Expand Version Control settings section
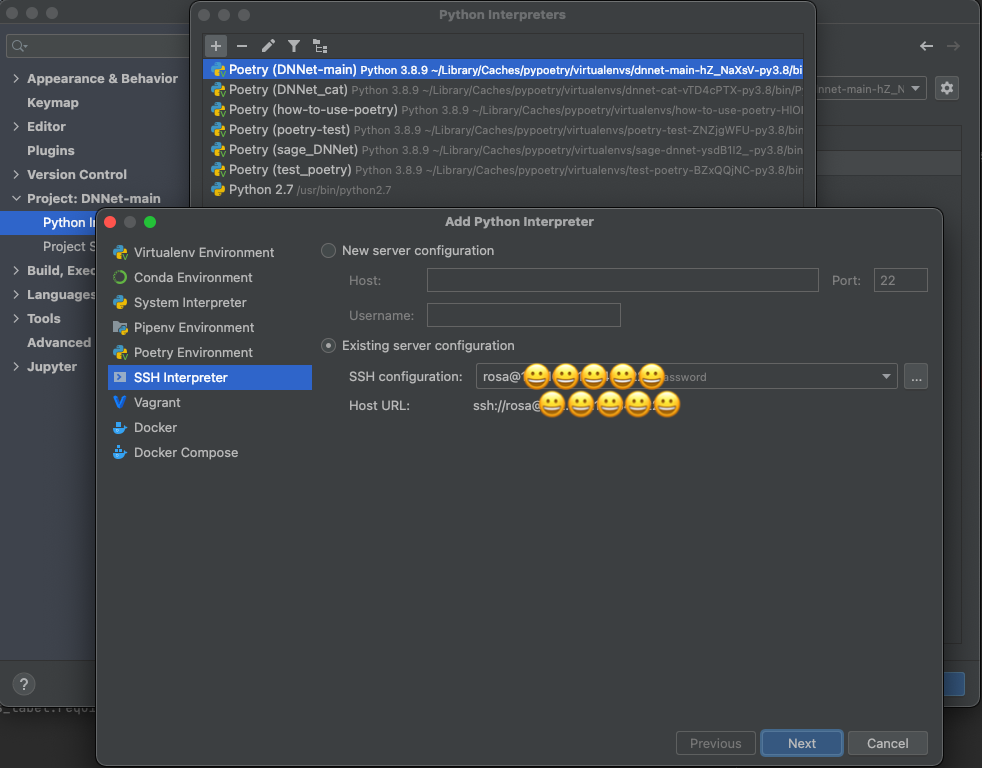982x768 pixels. [x=16, y=175]
